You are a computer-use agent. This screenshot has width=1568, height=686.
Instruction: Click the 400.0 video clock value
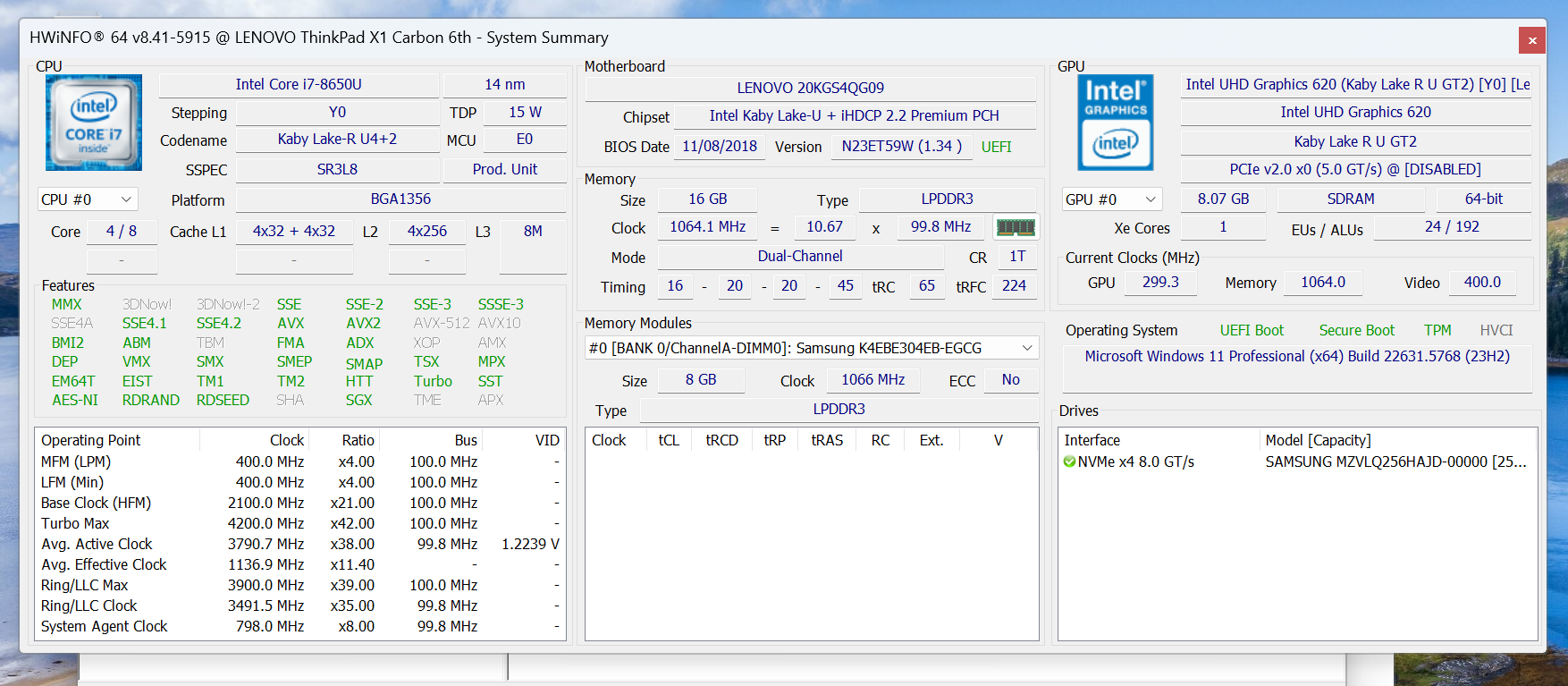[x=1482, y=283]
